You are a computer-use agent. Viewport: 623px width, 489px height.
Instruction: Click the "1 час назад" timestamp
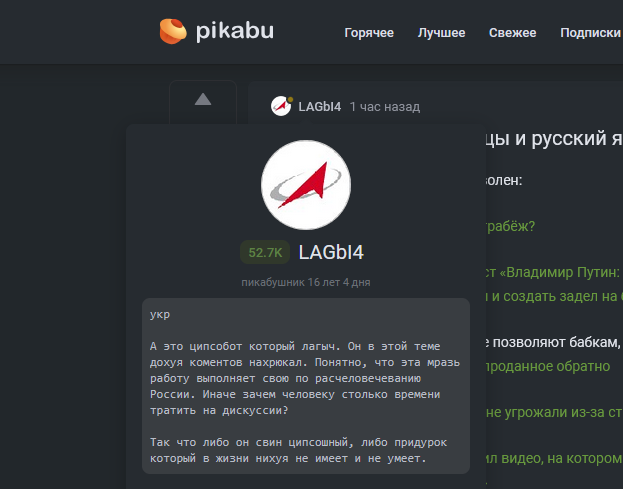pyautogui.click(x=385, y=107)
